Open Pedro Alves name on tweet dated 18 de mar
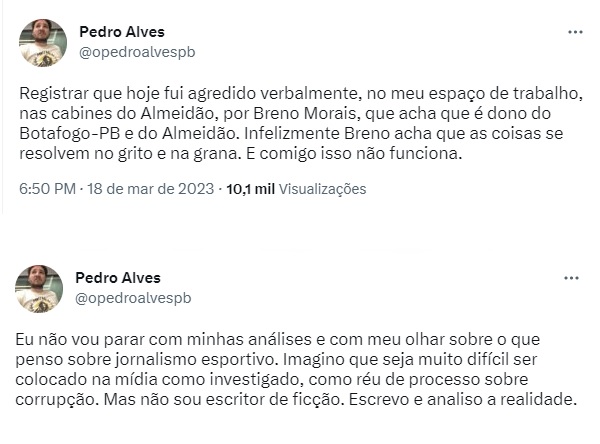The width and height of the screenshot is (600, 444). pos(122,32)
